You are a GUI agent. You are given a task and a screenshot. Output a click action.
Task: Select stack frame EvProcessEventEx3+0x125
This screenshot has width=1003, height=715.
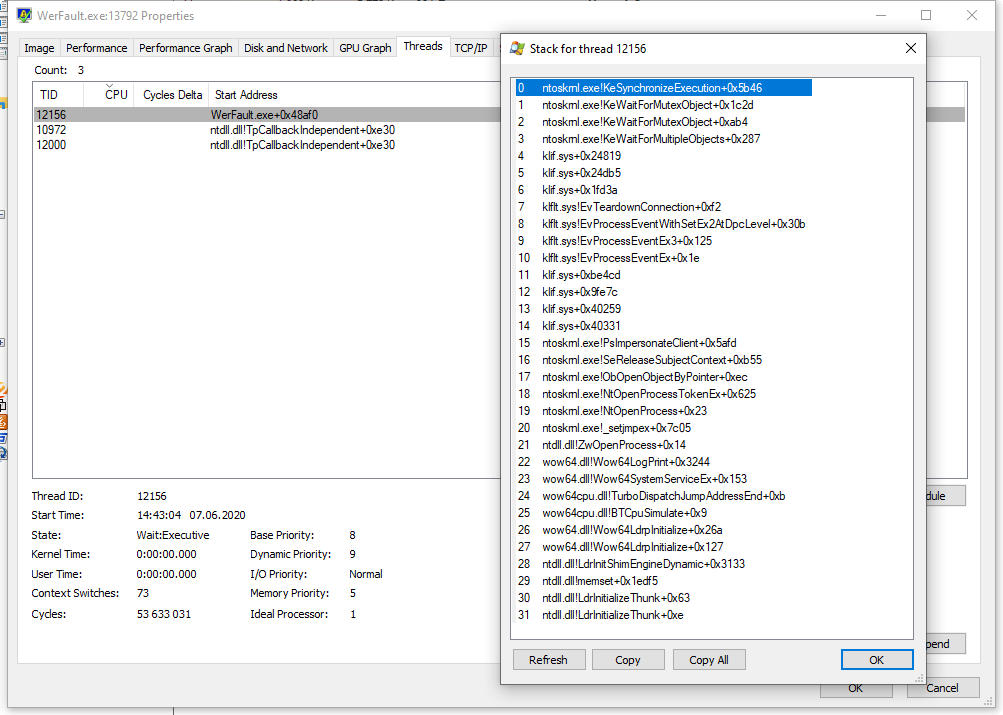pos(664,241)
